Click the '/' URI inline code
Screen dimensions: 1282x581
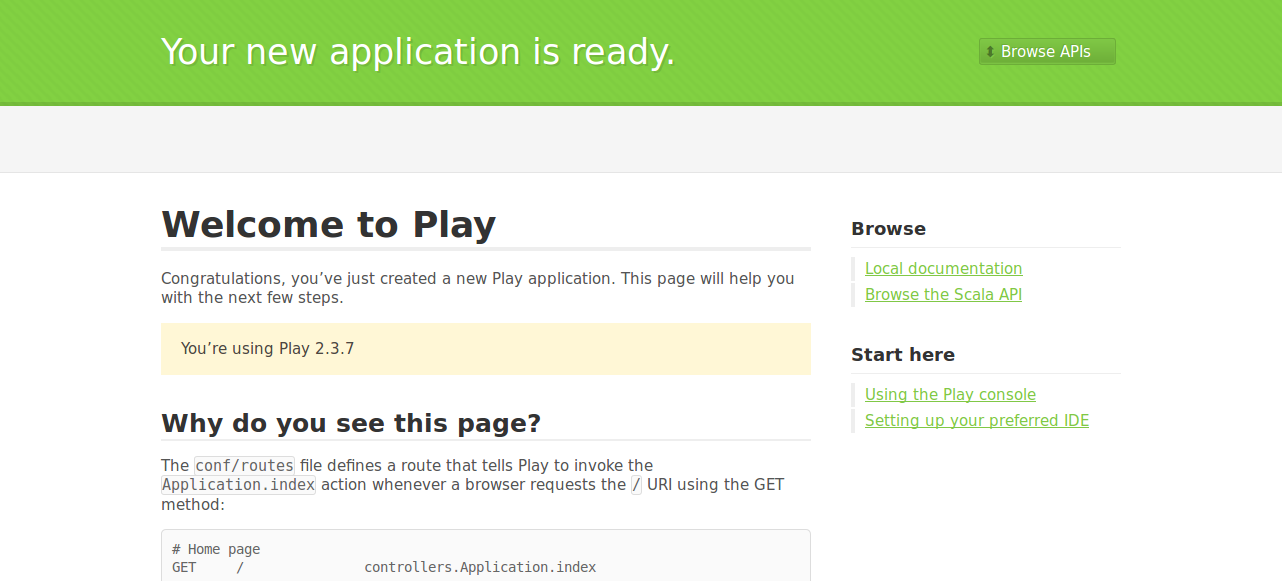[x=636, y=485]
